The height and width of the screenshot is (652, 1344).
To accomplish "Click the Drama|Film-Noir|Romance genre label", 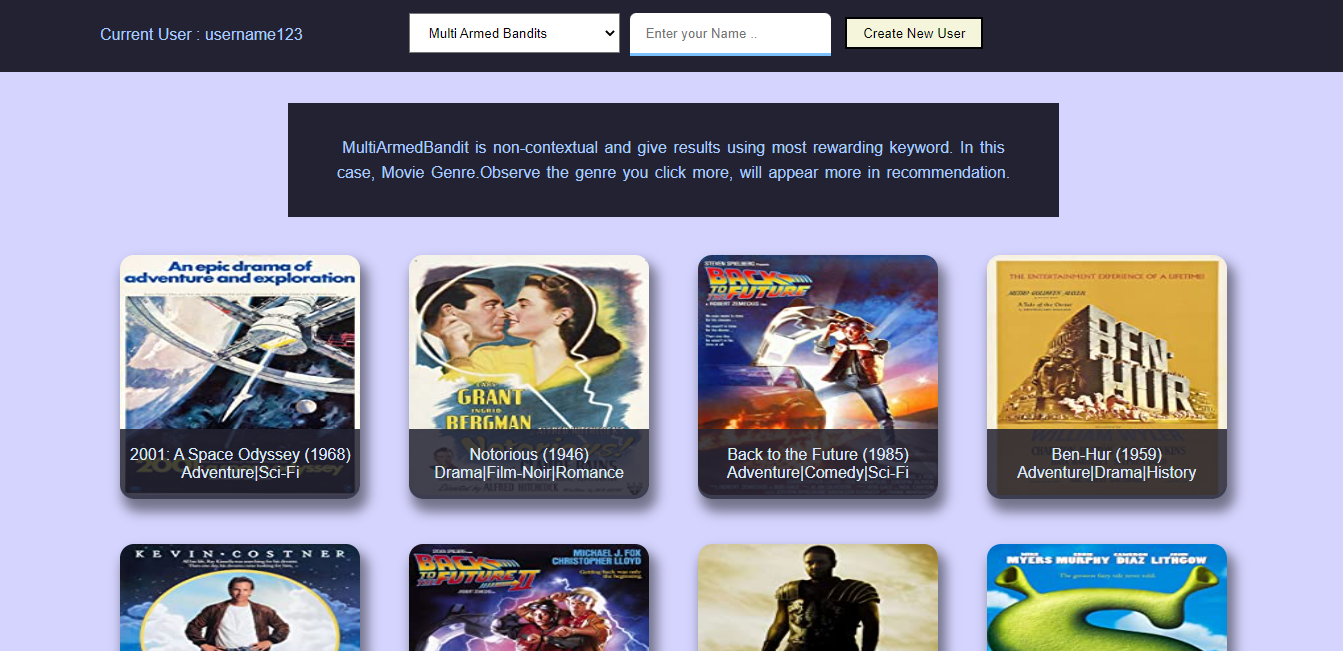I will (529, 473).
